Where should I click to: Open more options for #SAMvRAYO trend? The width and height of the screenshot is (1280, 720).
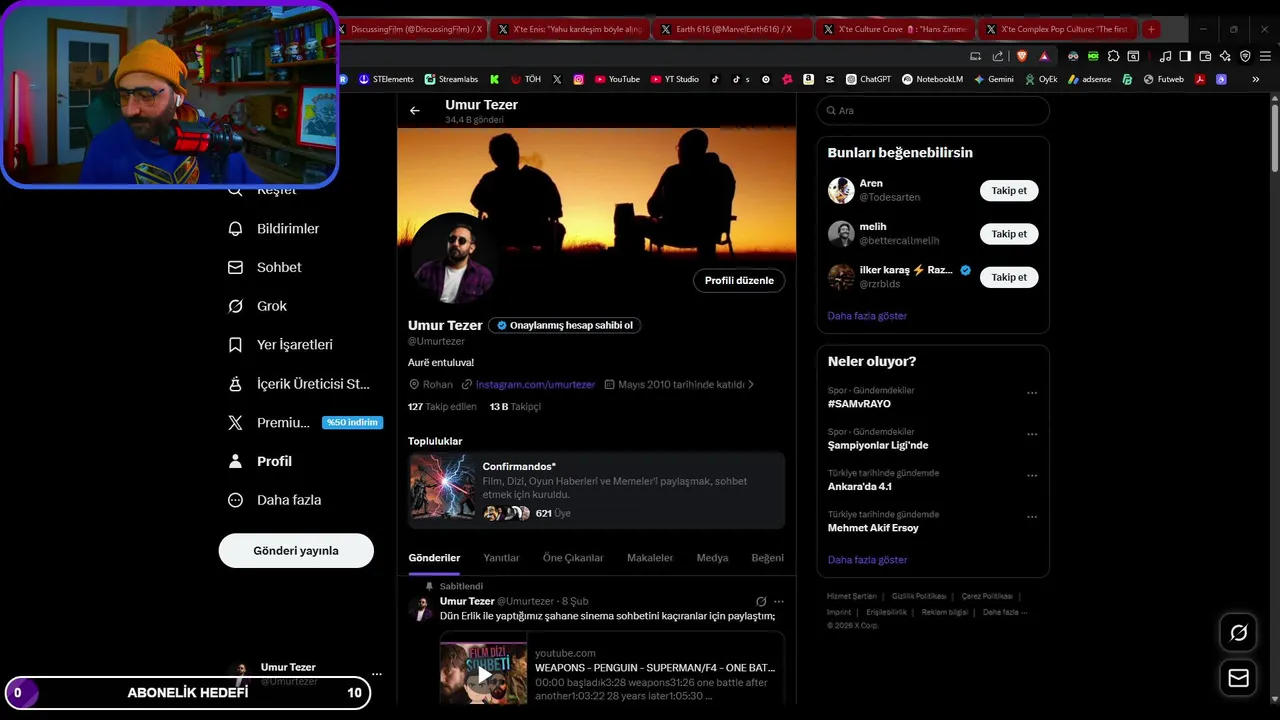pos(1032,393)
